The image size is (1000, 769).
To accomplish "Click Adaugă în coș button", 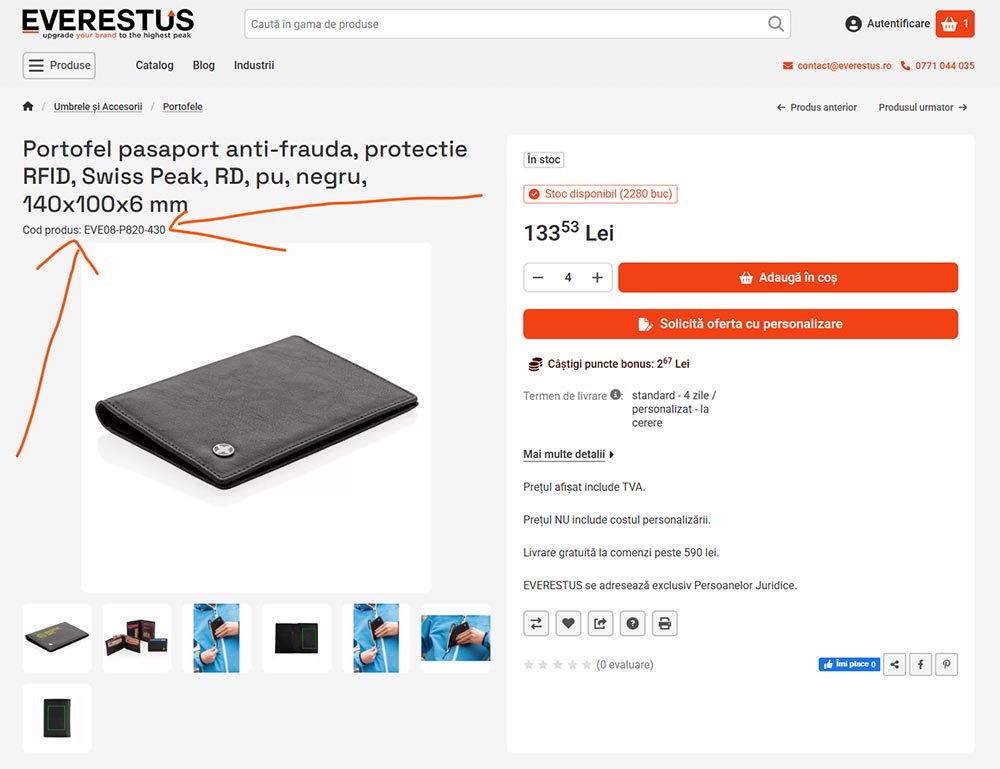I will click(788, 277).
